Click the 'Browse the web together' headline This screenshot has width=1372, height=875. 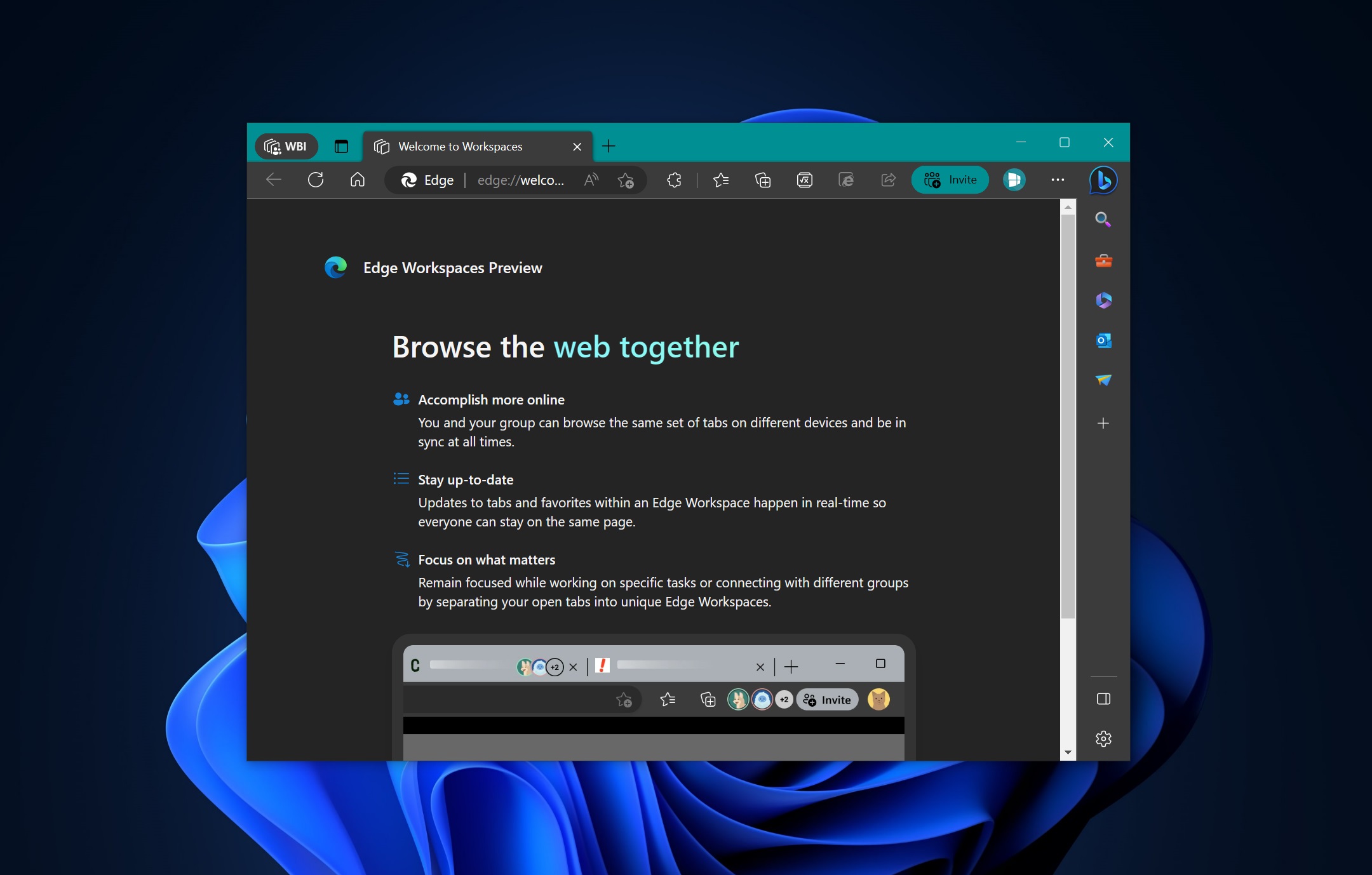pyautogui.click(x=565, y=347)
